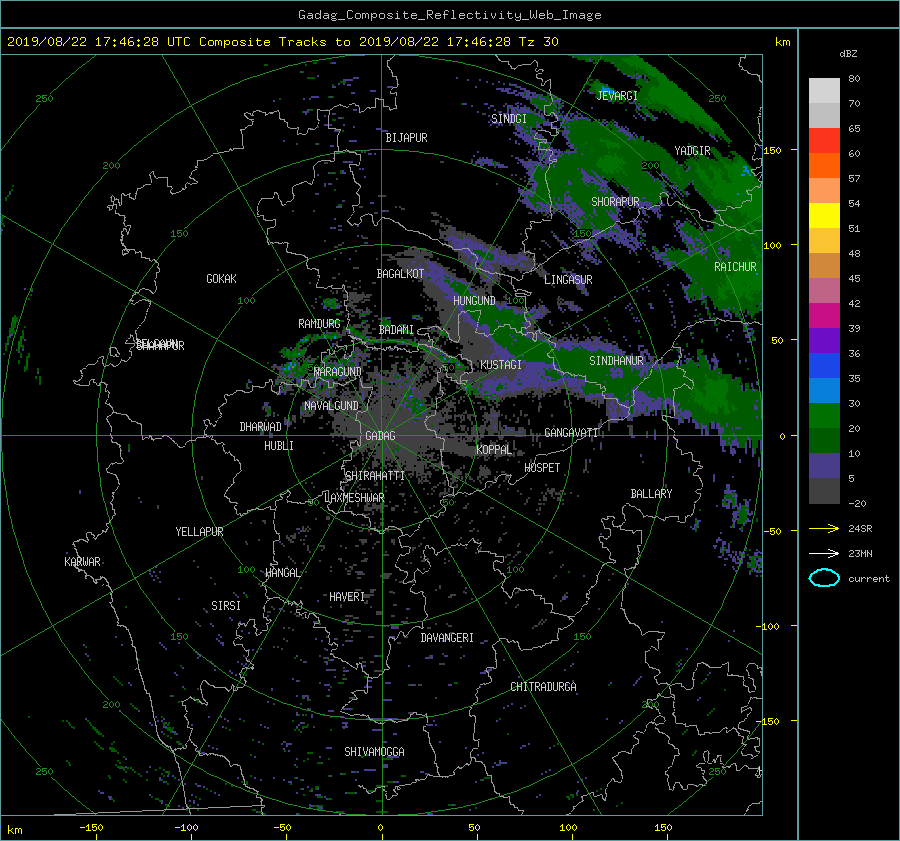Click the LAXMESHWAR label
Viewport: 900px width, 841px height.
tap(354, 498)
